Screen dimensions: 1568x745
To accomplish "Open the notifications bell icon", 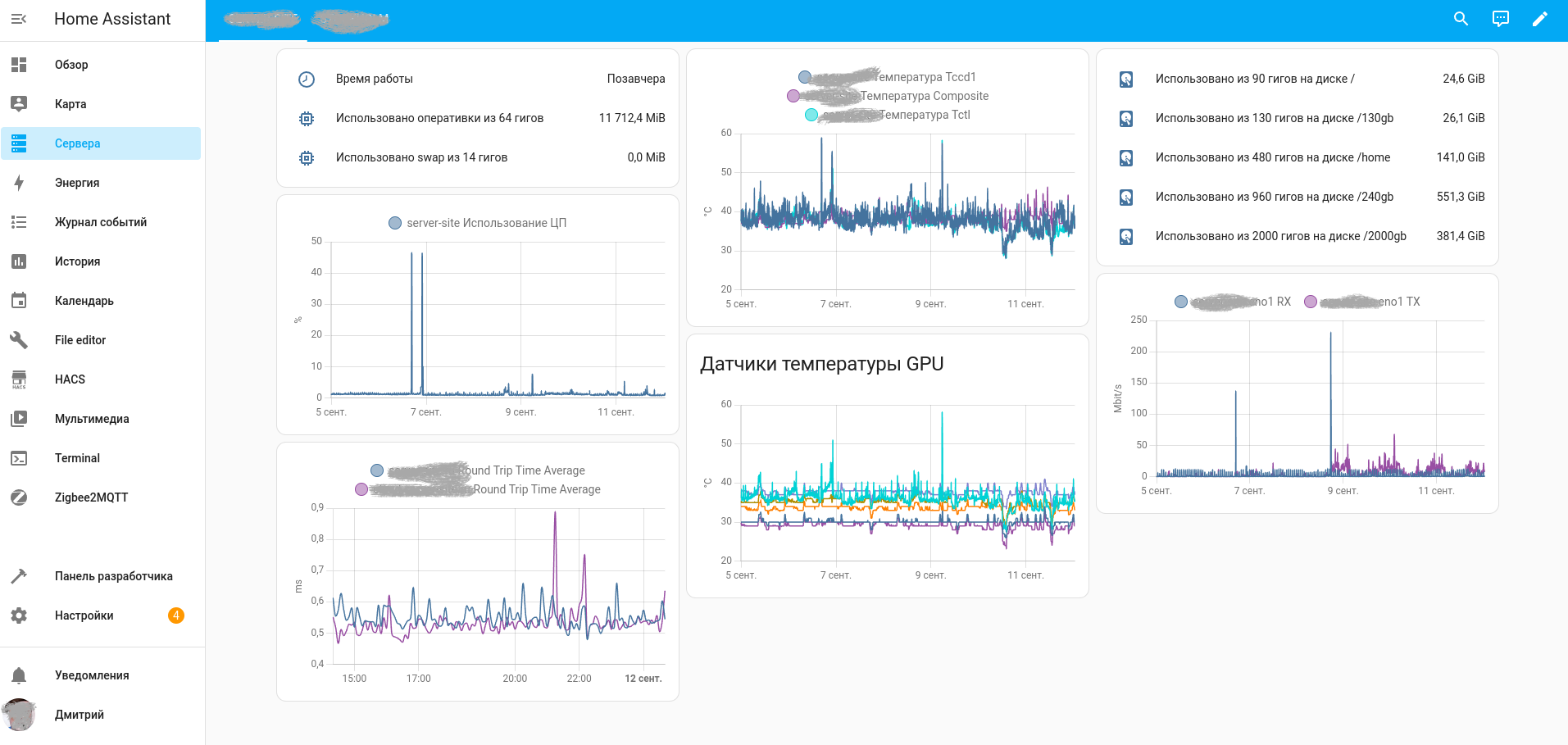I will click(x=19, y=675).
